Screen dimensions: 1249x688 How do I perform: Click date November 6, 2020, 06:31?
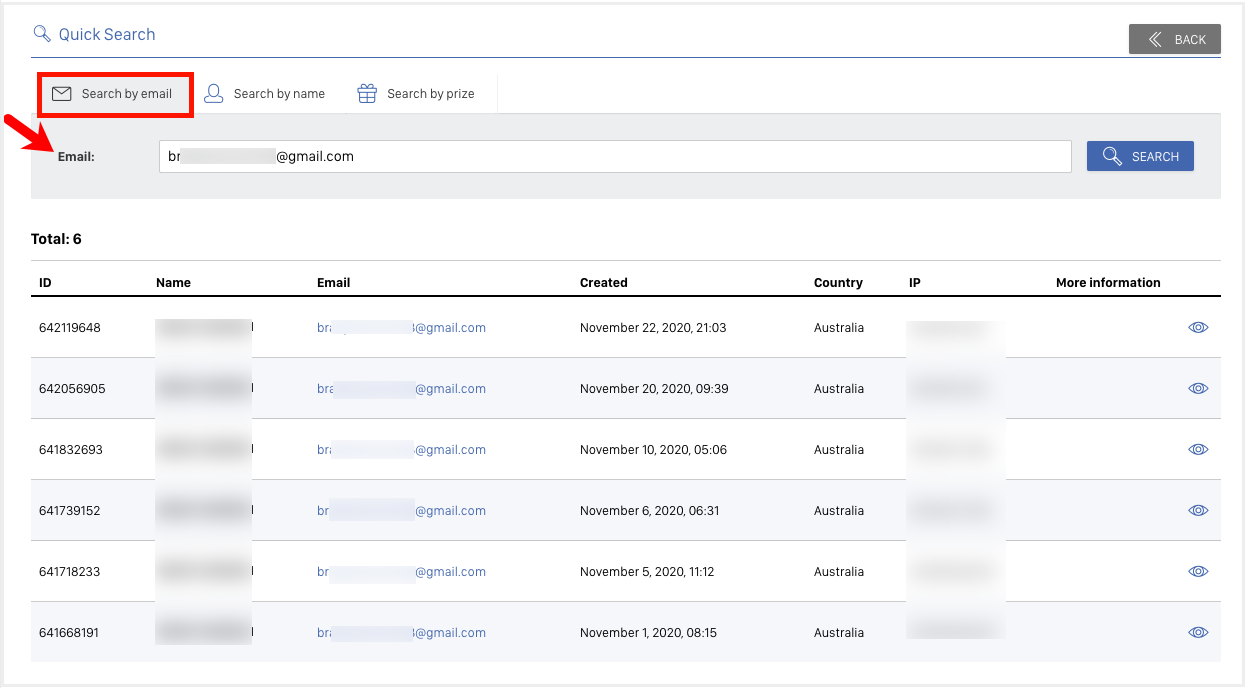[x=649, y=511]
